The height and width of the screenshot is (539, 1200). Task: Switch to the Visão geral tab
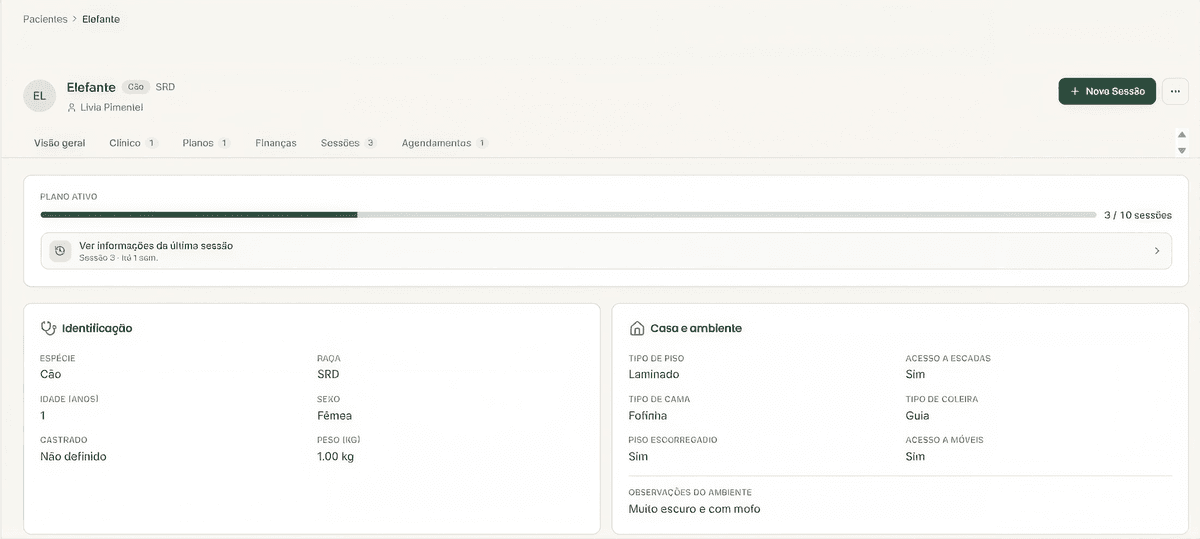60,143
